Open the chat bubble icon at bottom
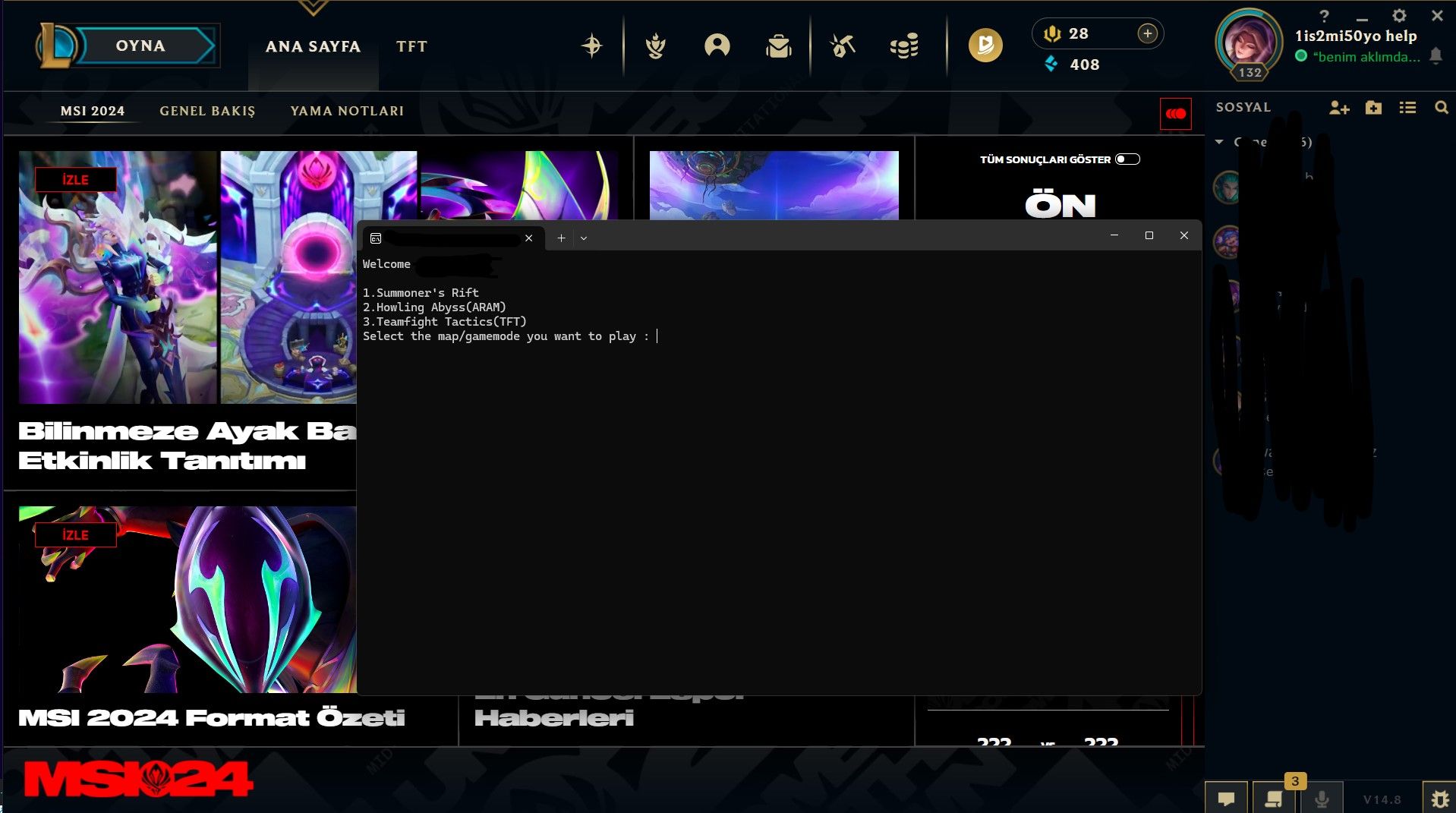This screenshot has height=813, width=1456. pos(1226,798)
